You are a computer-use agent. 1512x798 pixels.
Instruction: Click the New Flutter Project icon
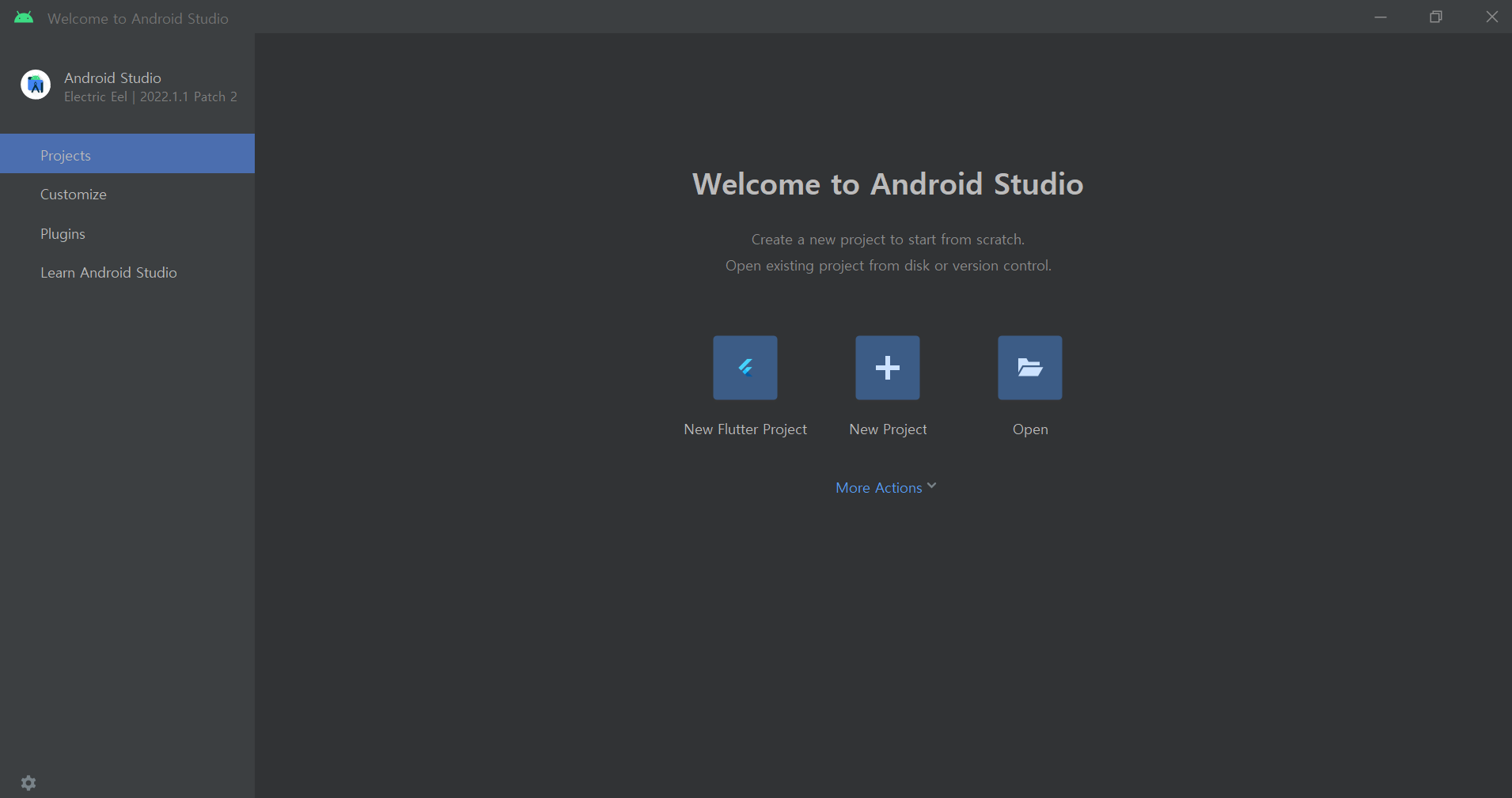click(x=745, y=368)
